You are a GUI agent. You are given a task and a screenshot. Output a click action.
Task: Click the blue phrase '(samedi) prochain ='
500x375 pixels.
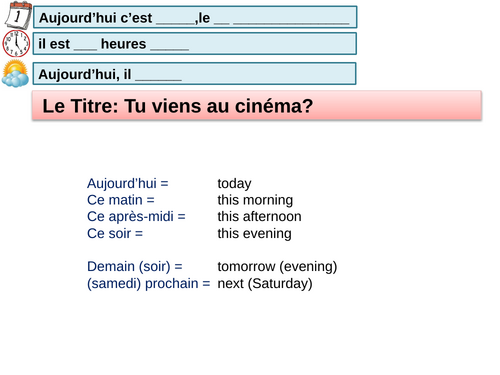coord(149,284)
